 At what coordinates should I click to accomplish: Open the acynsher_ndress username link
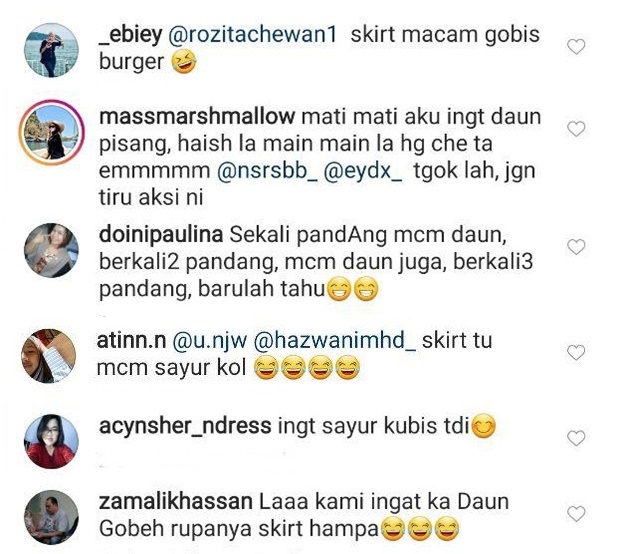click(x=185, y=426)
